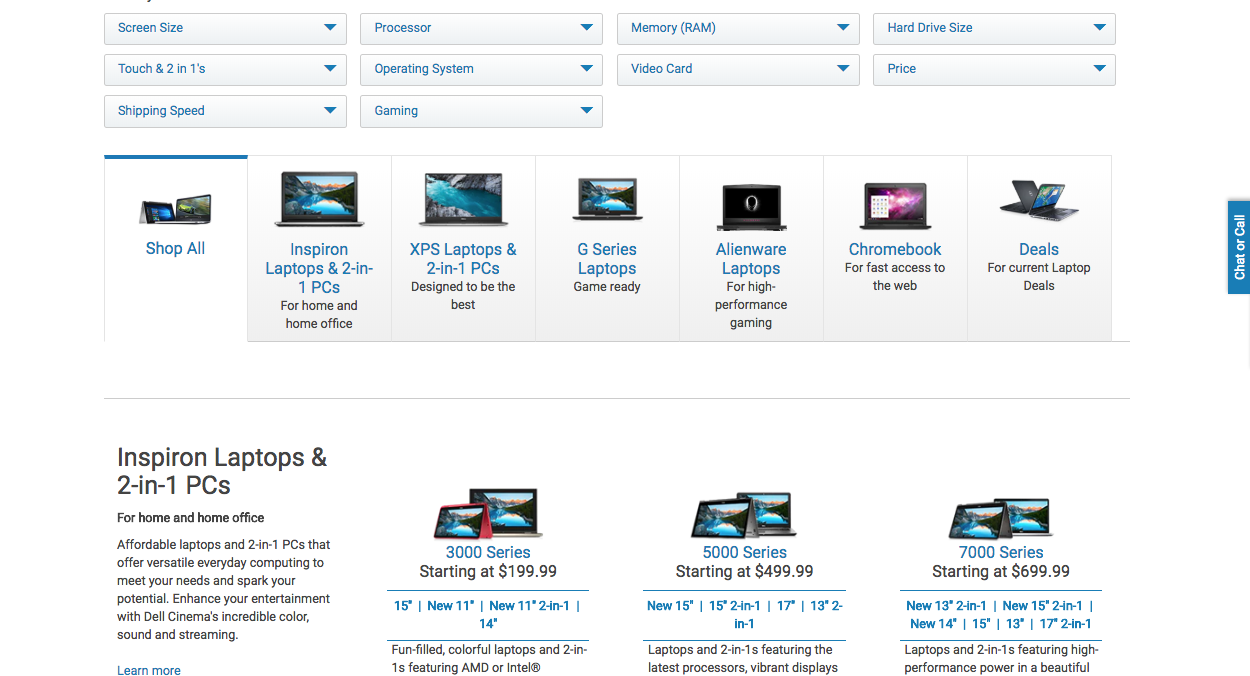Select New 15" under 5000 Series
Screen dimensions: 1250x676
[670, 605]
